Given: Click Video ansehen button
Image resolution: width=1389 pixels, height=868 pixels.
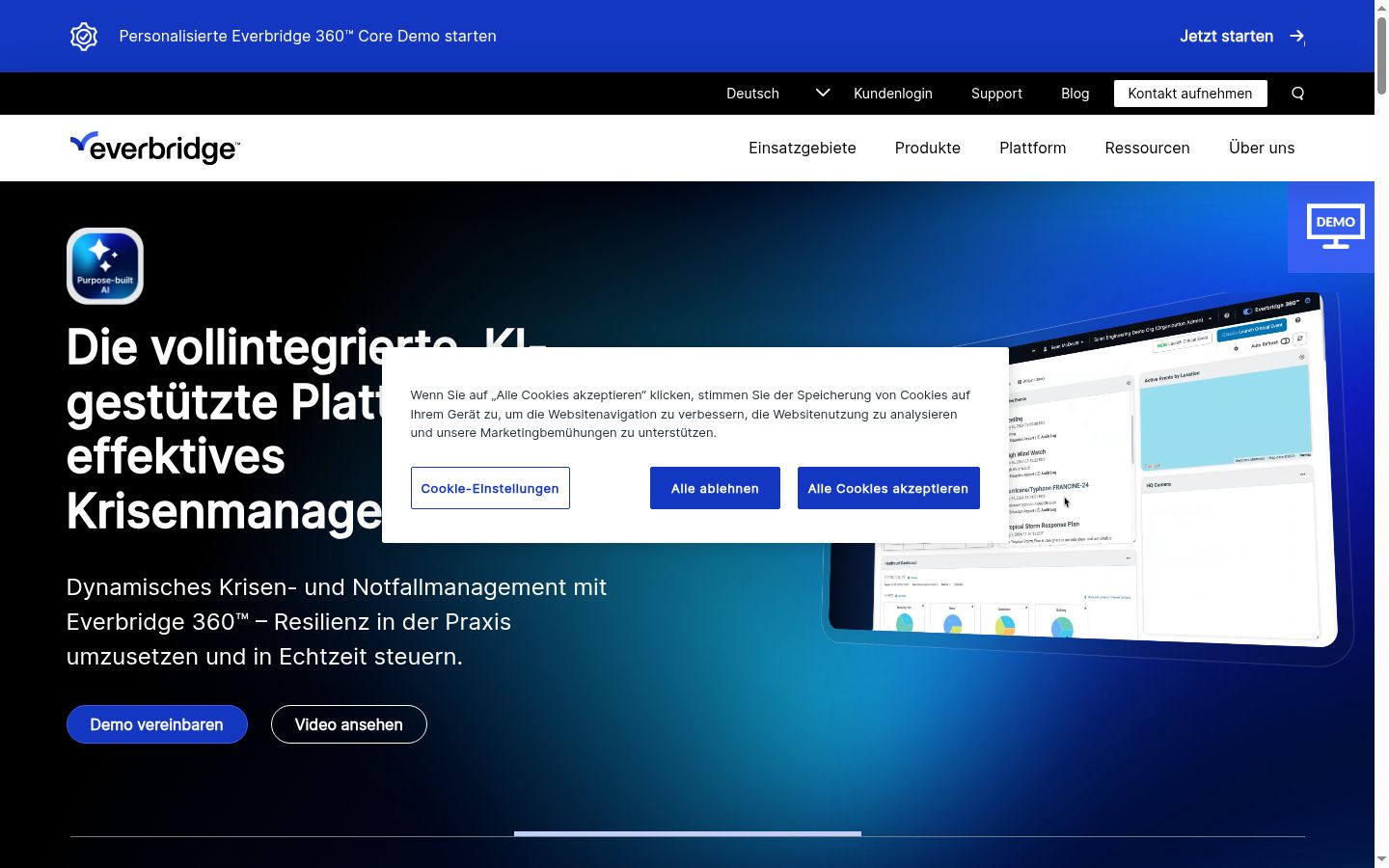Looking at the screenshot, I should pyautogui.click(x=349, y=724).
